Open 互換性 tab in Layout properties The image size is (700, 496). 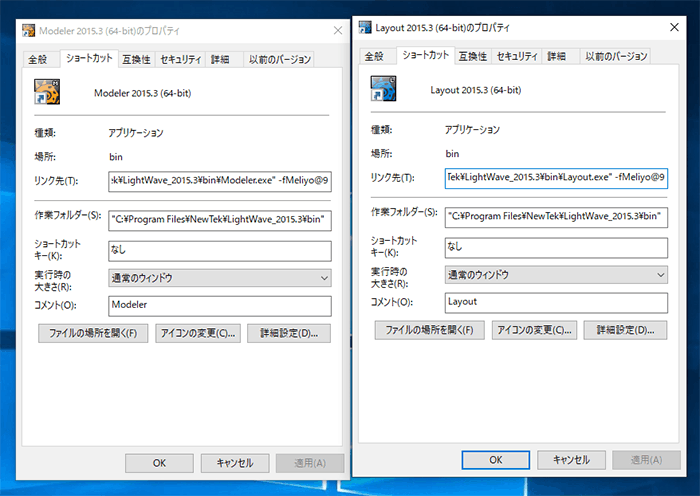473,56
